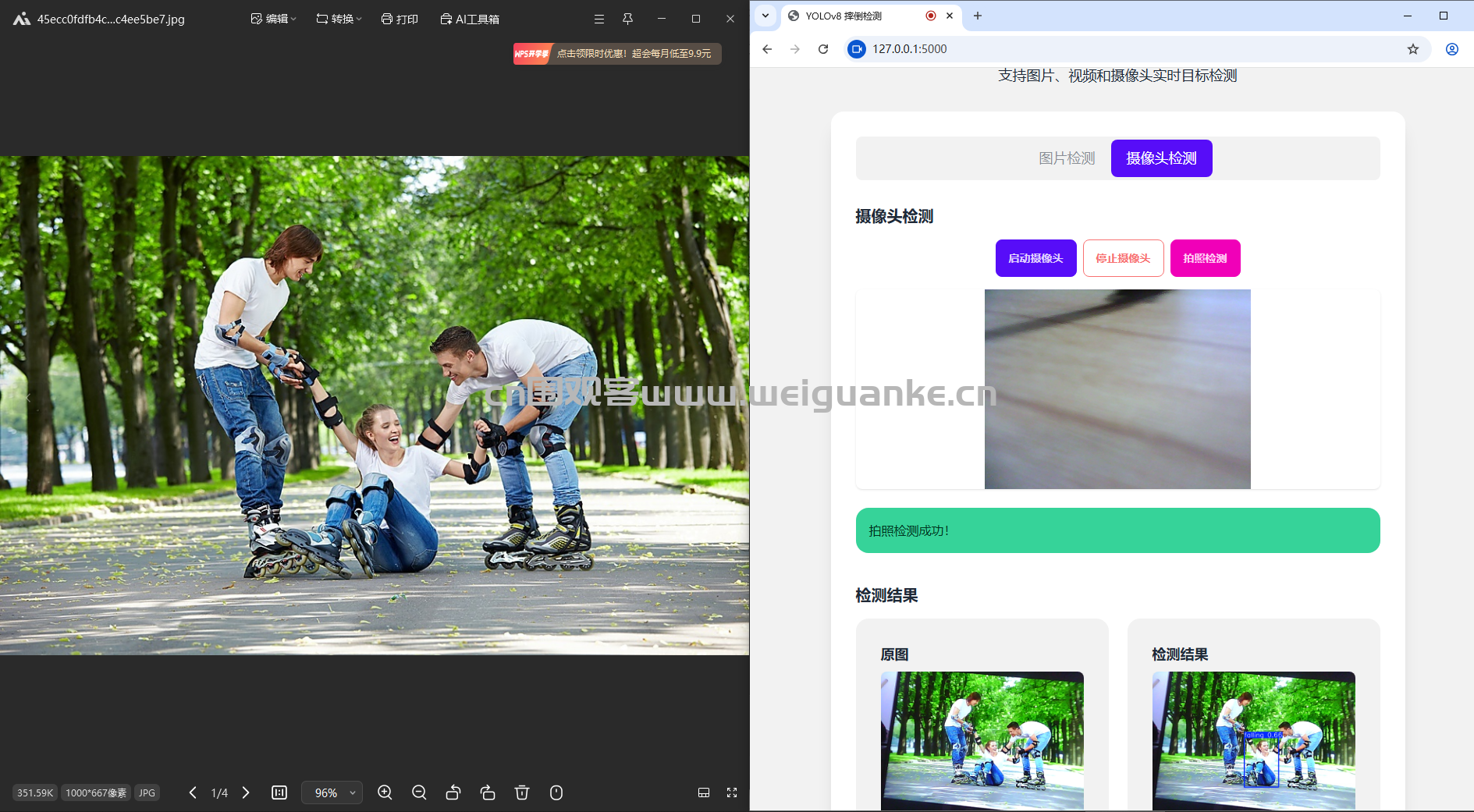Image resolution: width=1474 pixels, height=812 pixels.
Task: Delete the image with trash icon
Action: [x=522, y=792]
